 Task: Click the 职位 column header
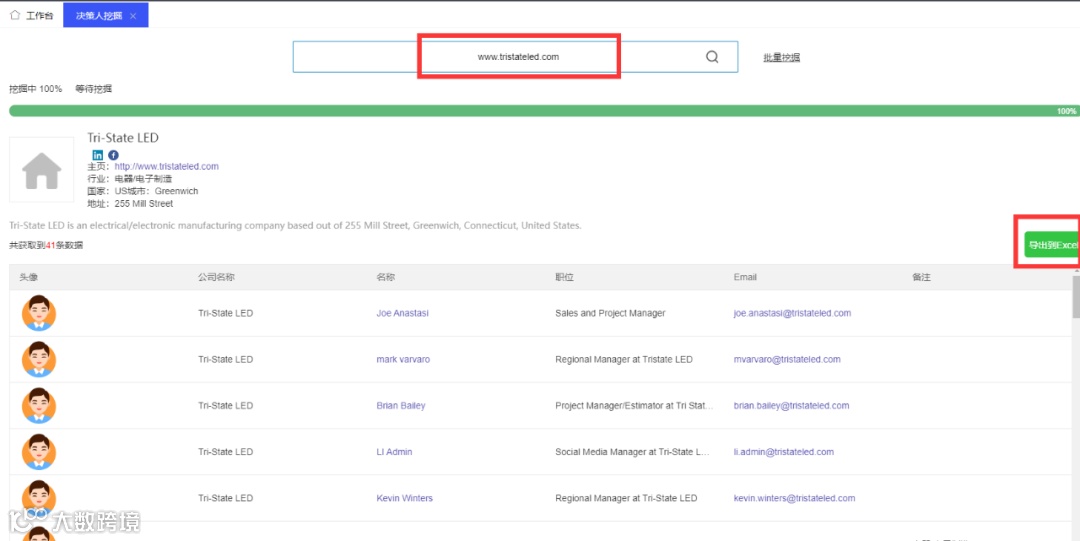point(564,277)
